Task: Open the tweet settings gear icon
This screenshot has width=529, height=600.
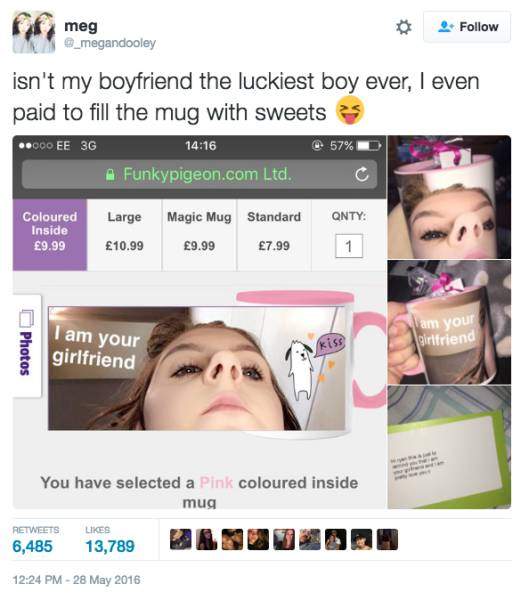Action: coord(403,27)
